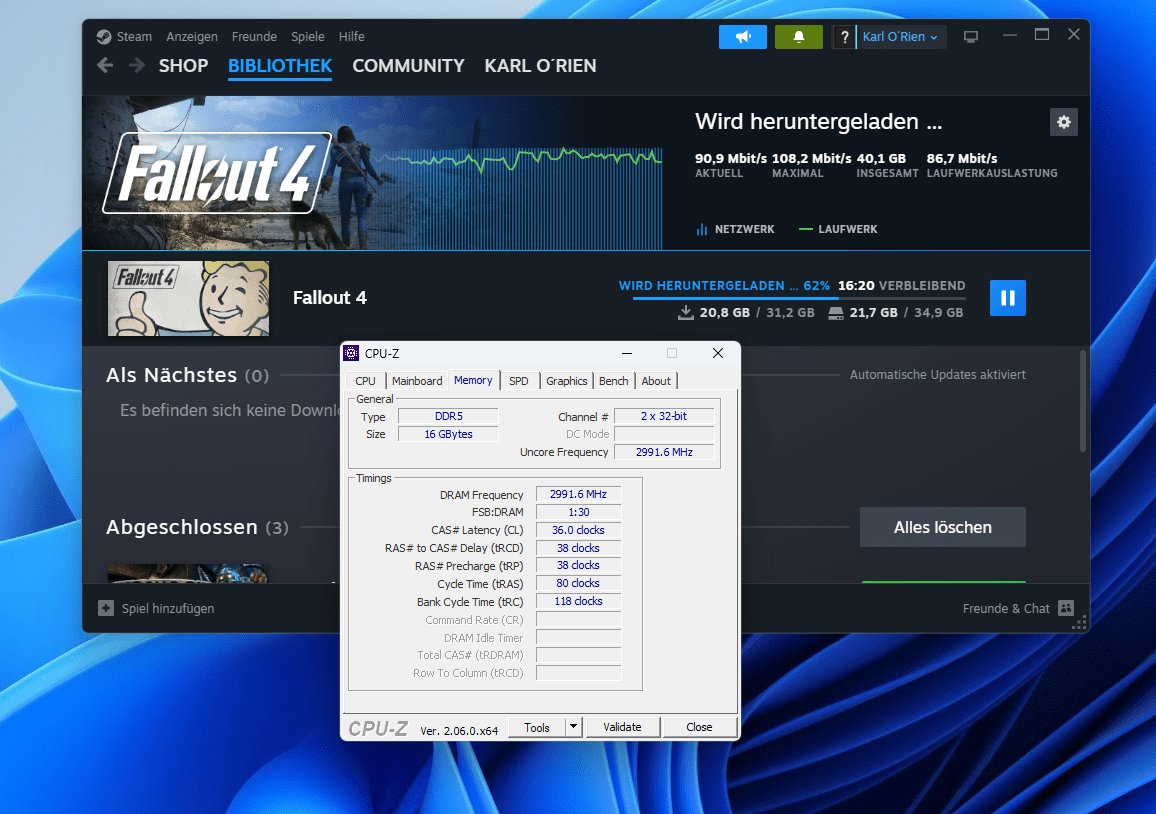Click the plus icon beside Spiel hinzufügen
1156x814 pixels.
(x=106, y=608)
